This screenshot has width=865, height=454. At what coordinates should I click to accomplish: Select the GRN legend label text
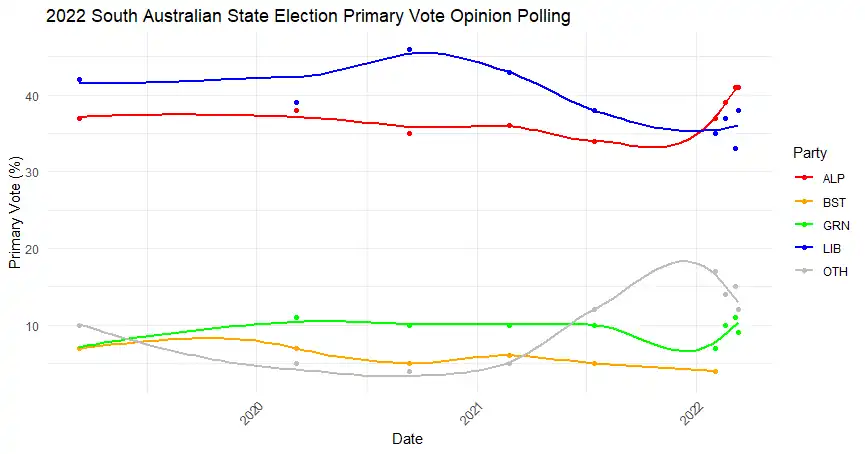[836, 225]
